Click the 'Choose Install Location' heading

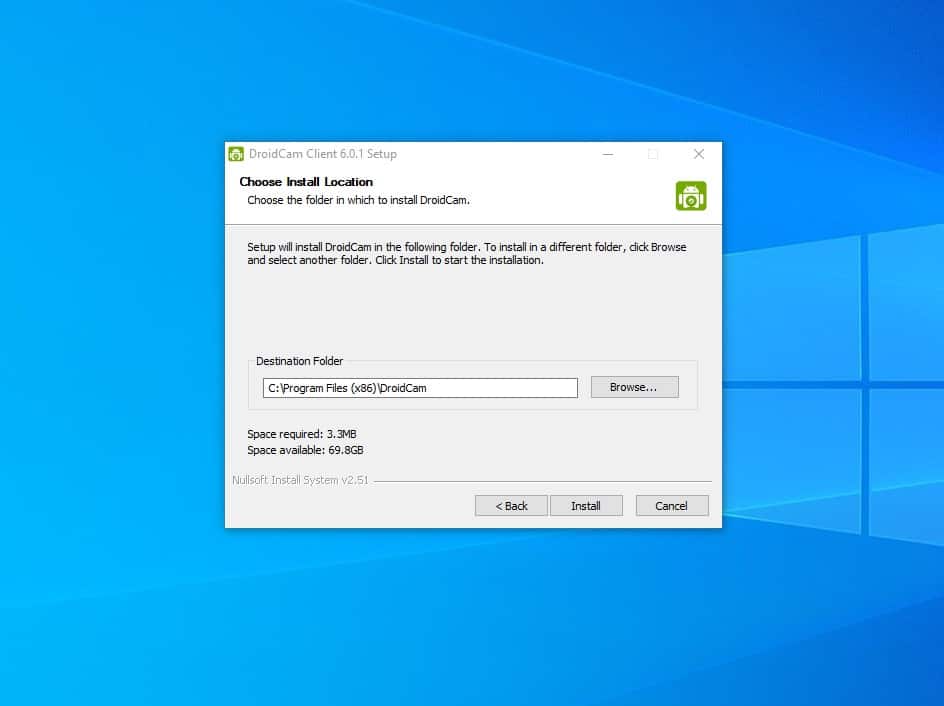306,182
